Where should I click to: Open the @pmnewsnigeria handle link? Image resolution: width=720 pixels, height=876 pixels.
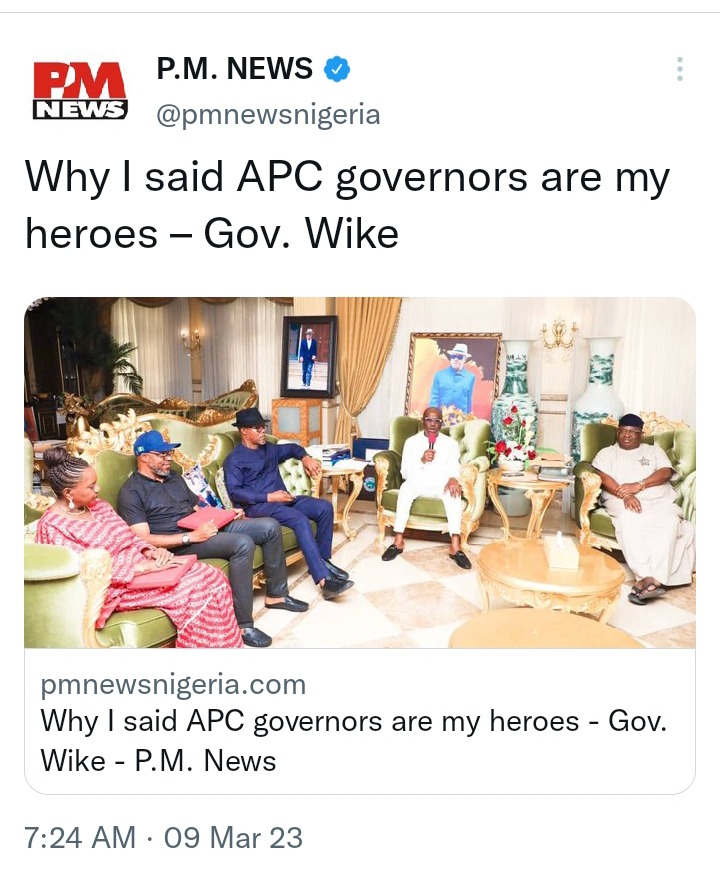(x=268, y=115)
